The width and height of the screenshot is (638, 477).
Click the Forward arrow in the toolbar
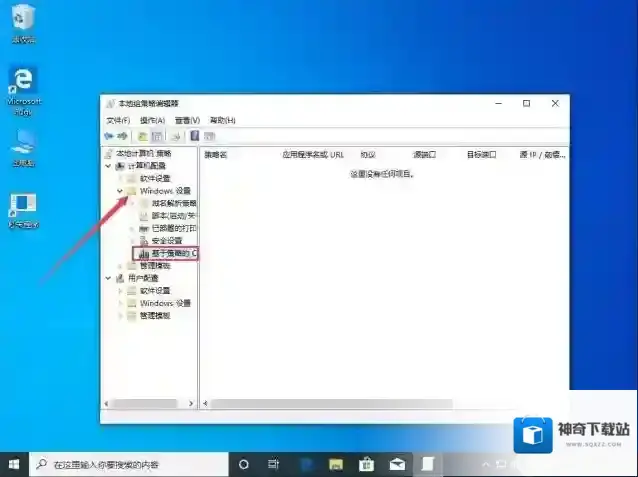(x=122, y=136)
